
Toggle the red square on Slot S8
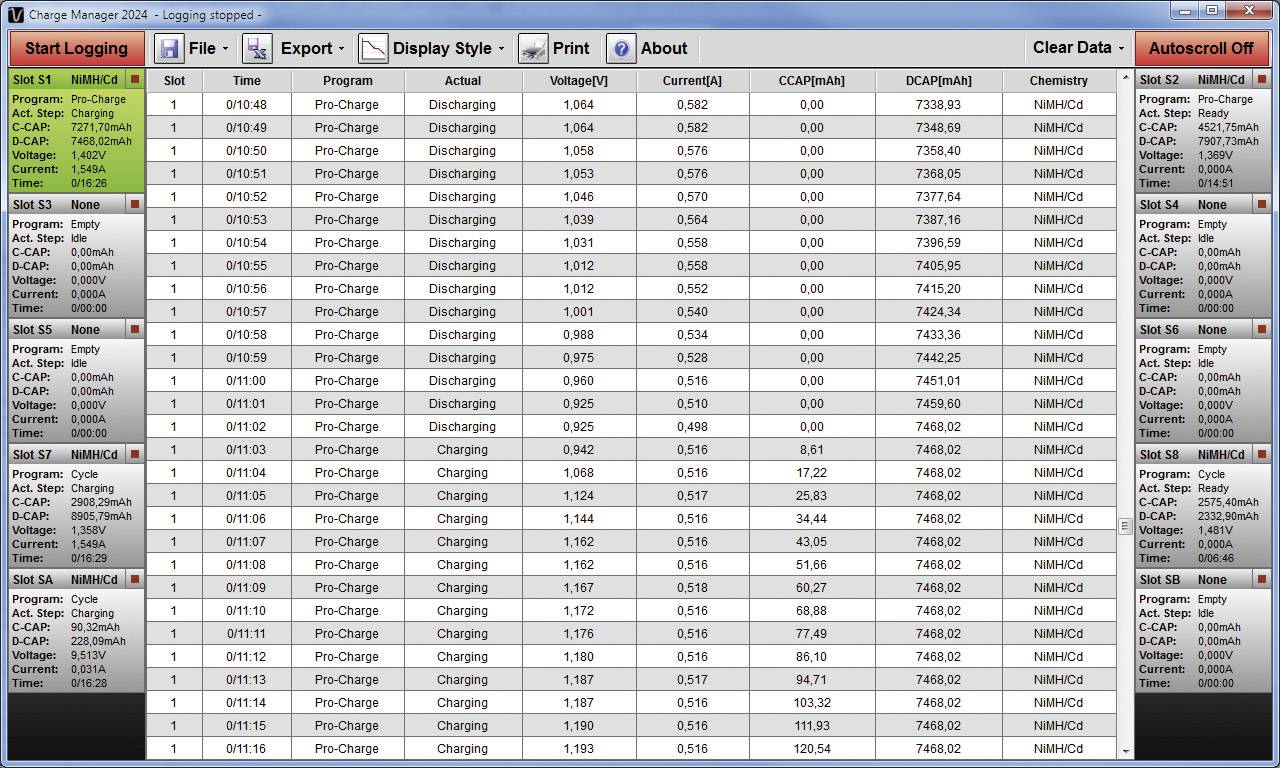coord(1262,454)
